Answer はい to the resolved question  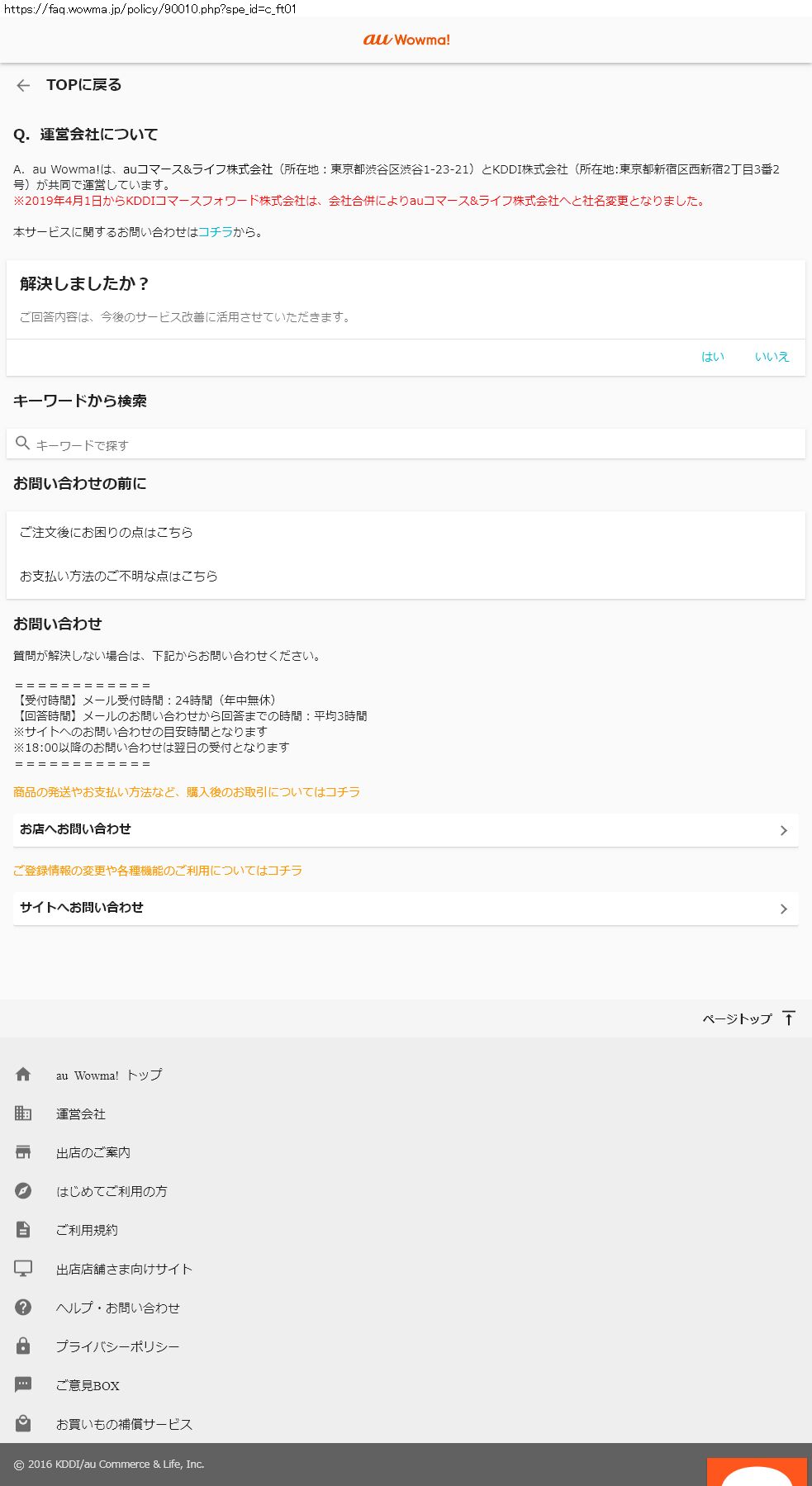(712, 357)
